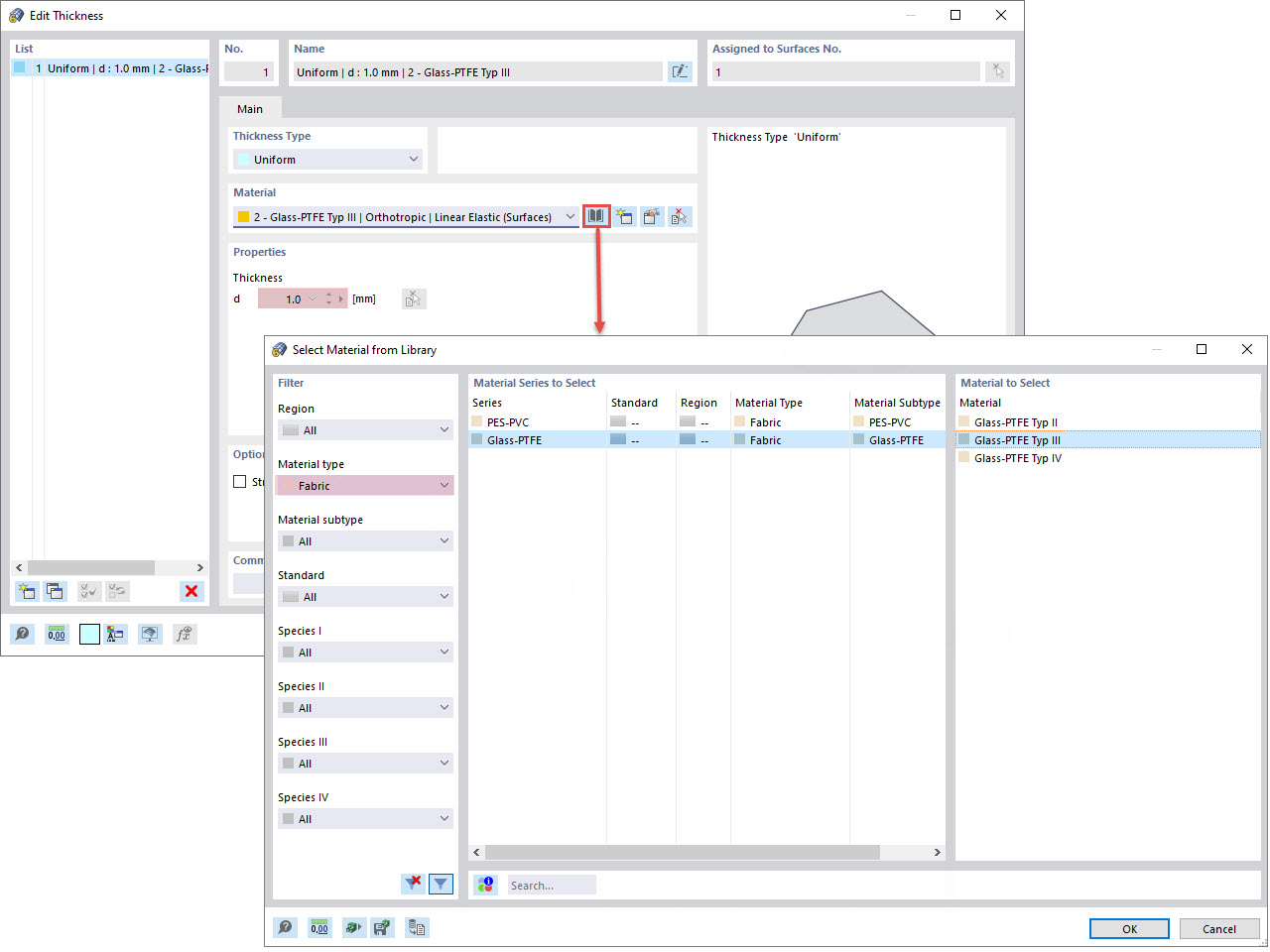Click the Cancel button

(1219, 929)
